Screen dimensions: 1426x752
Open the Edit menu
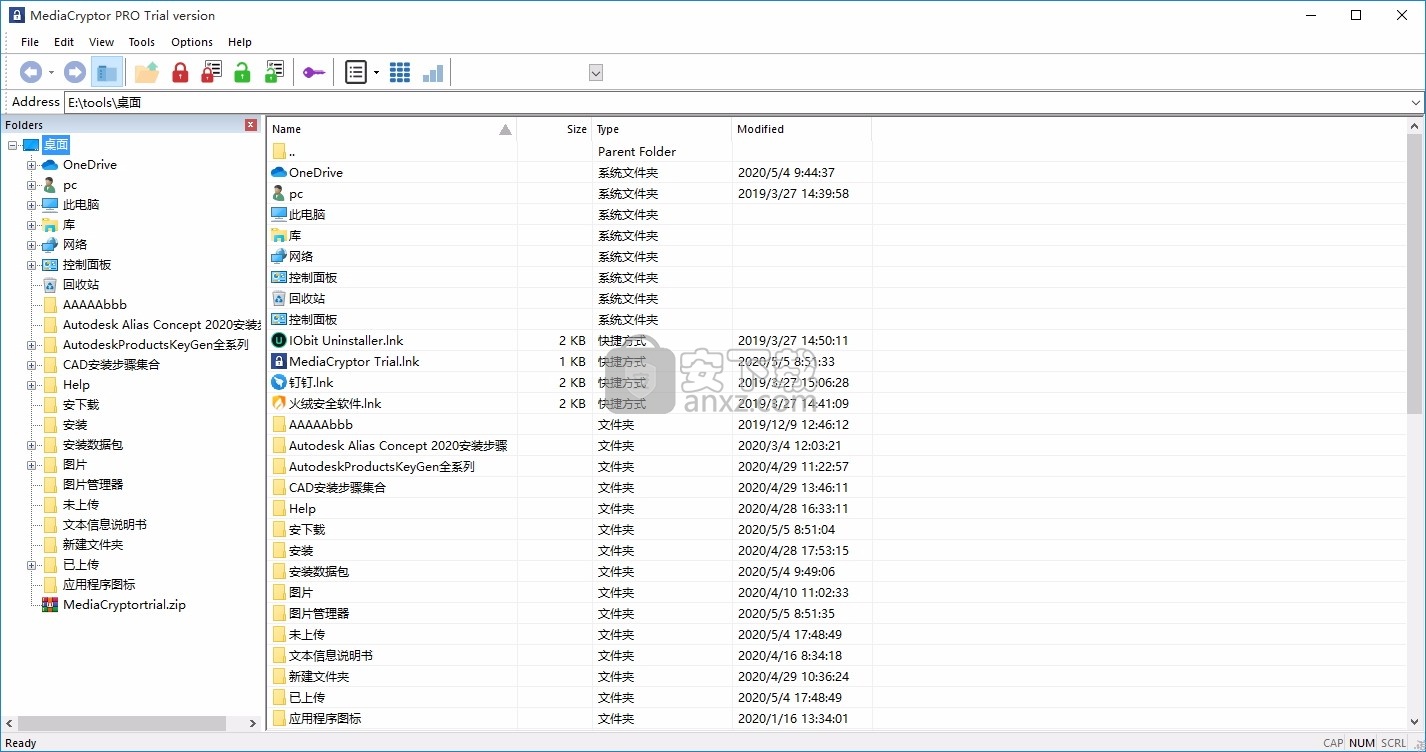64,42
